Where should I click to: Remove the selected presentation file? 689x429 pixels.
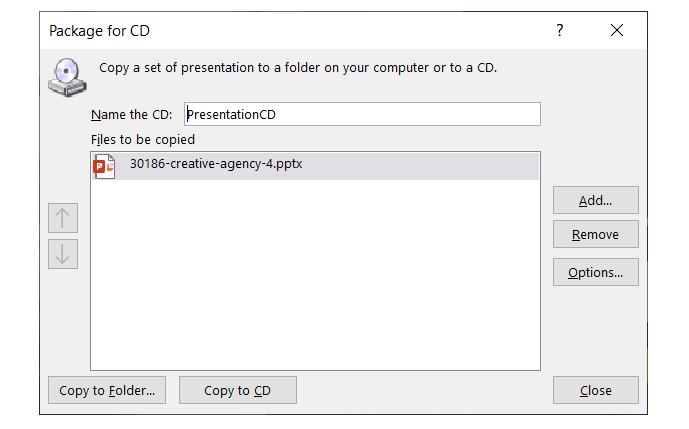pos(595,235)
